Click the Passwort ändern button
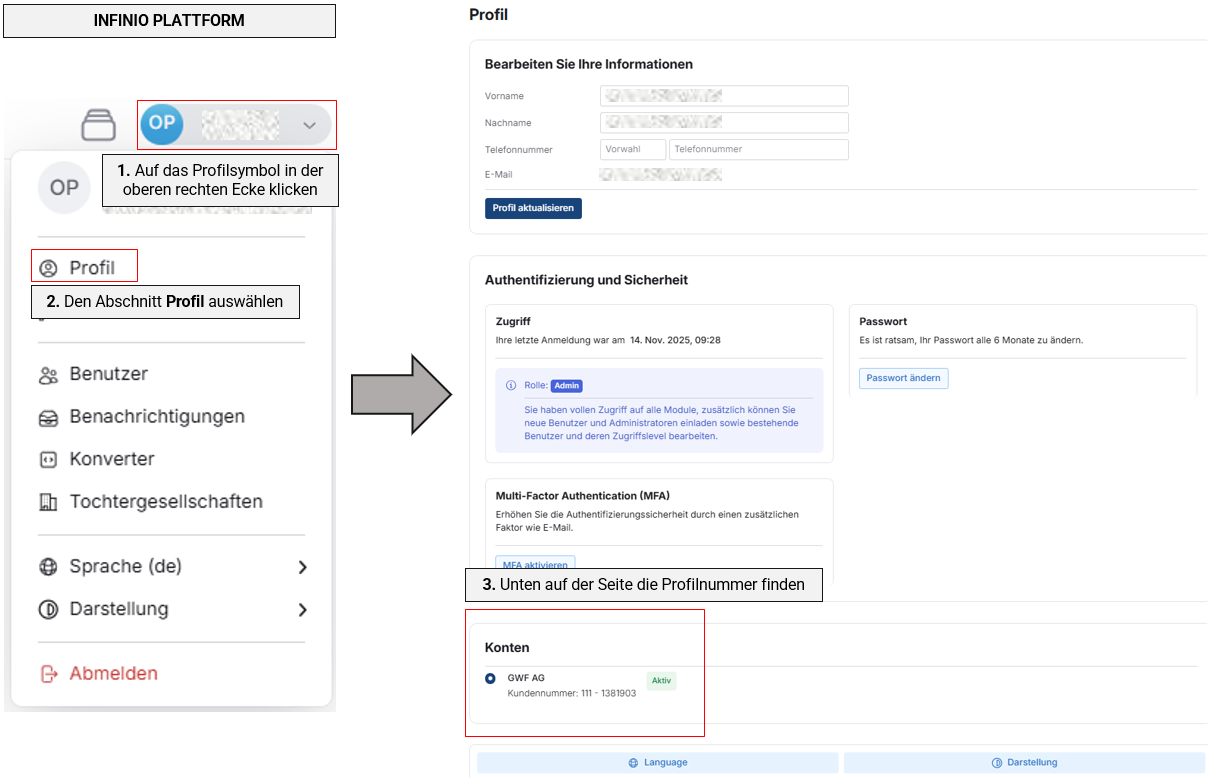This screenshot has height=778, width=1208. click(904, 378)
